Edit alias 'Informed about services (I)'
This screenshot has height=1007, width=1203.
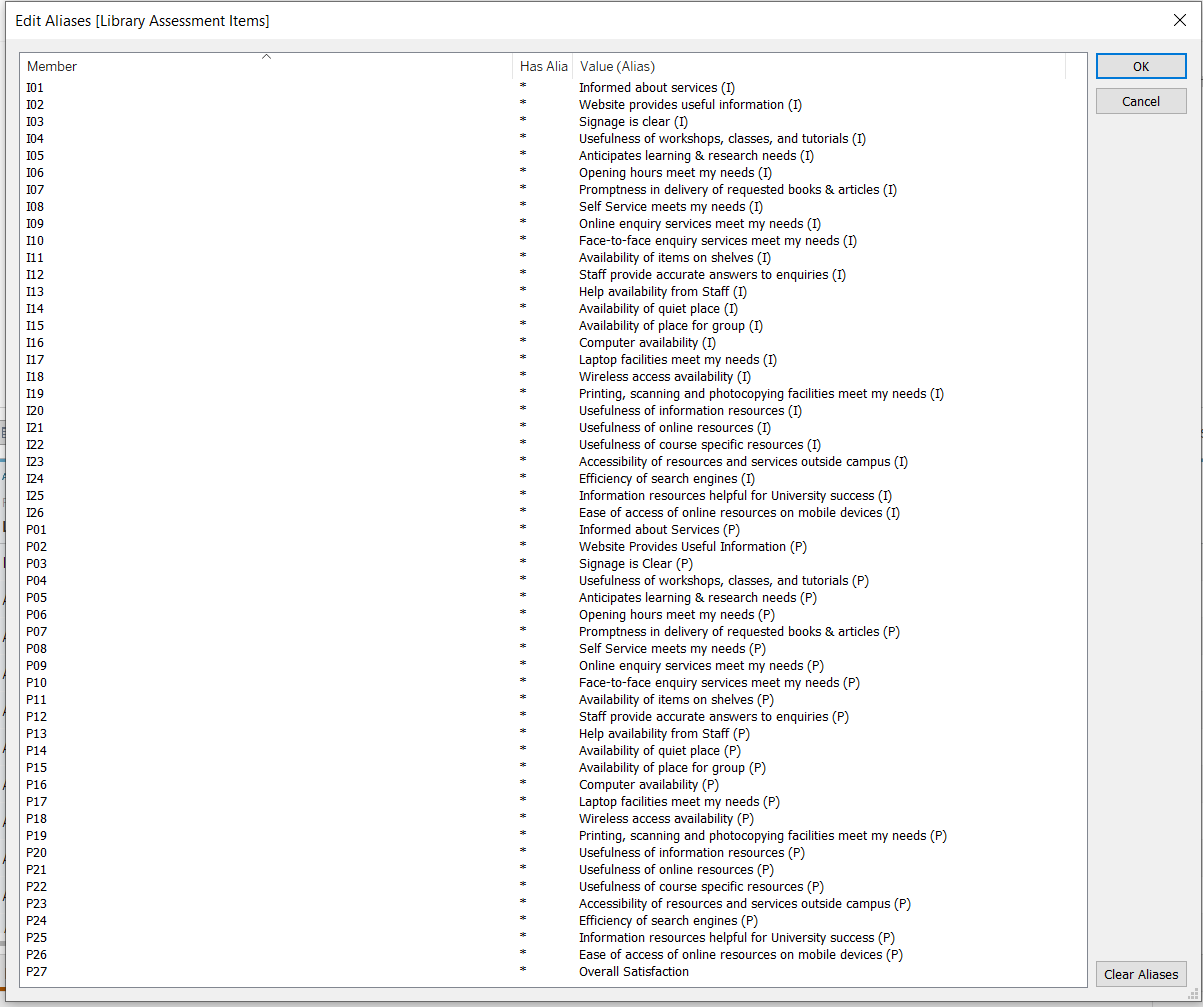657,88
